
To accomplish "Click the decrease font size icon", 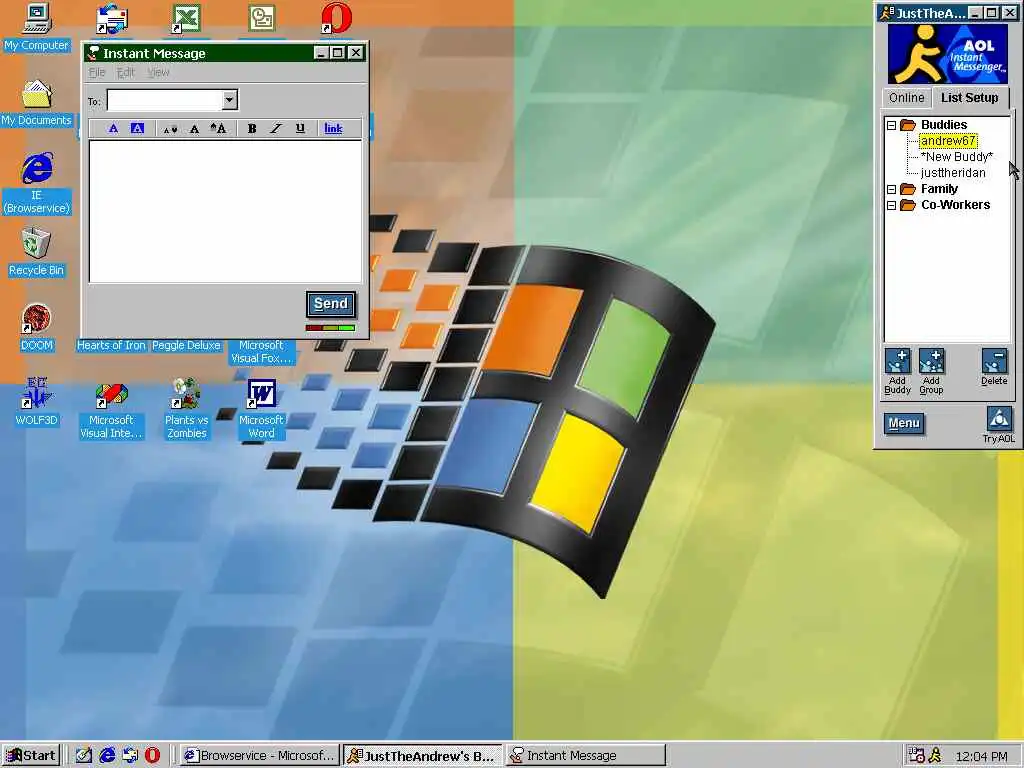I will (x=170, y=129).
